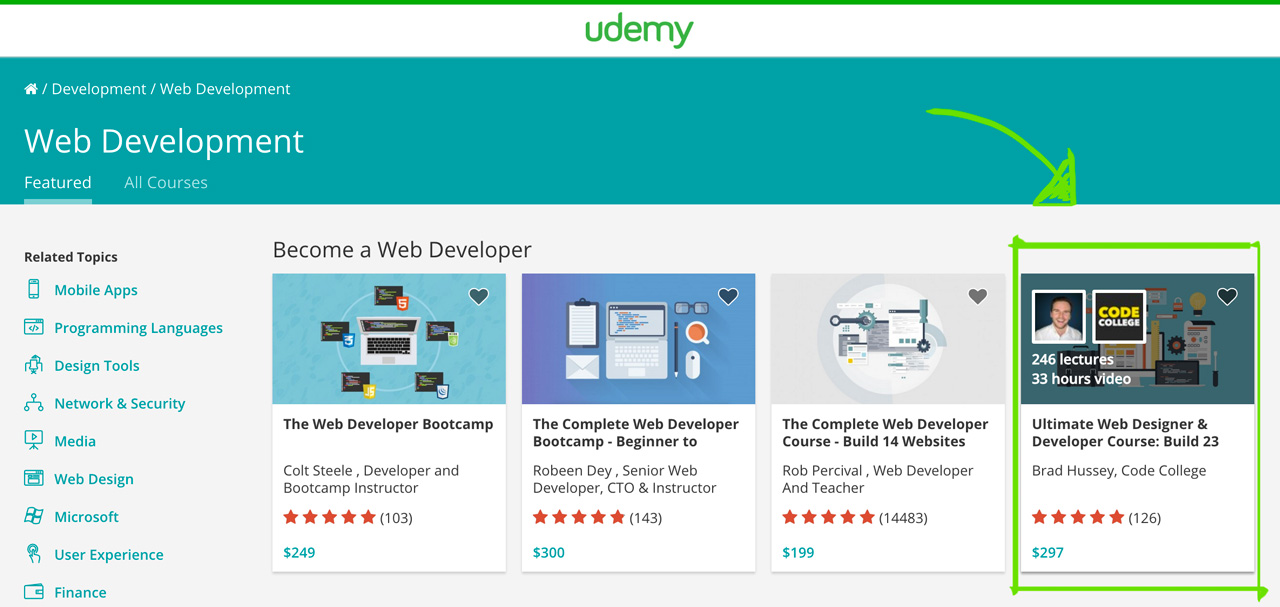The image size is (1280, 607).
Task: Wishlist Ultimate Web Designer course heart
Action: [x=1227, y=296]
